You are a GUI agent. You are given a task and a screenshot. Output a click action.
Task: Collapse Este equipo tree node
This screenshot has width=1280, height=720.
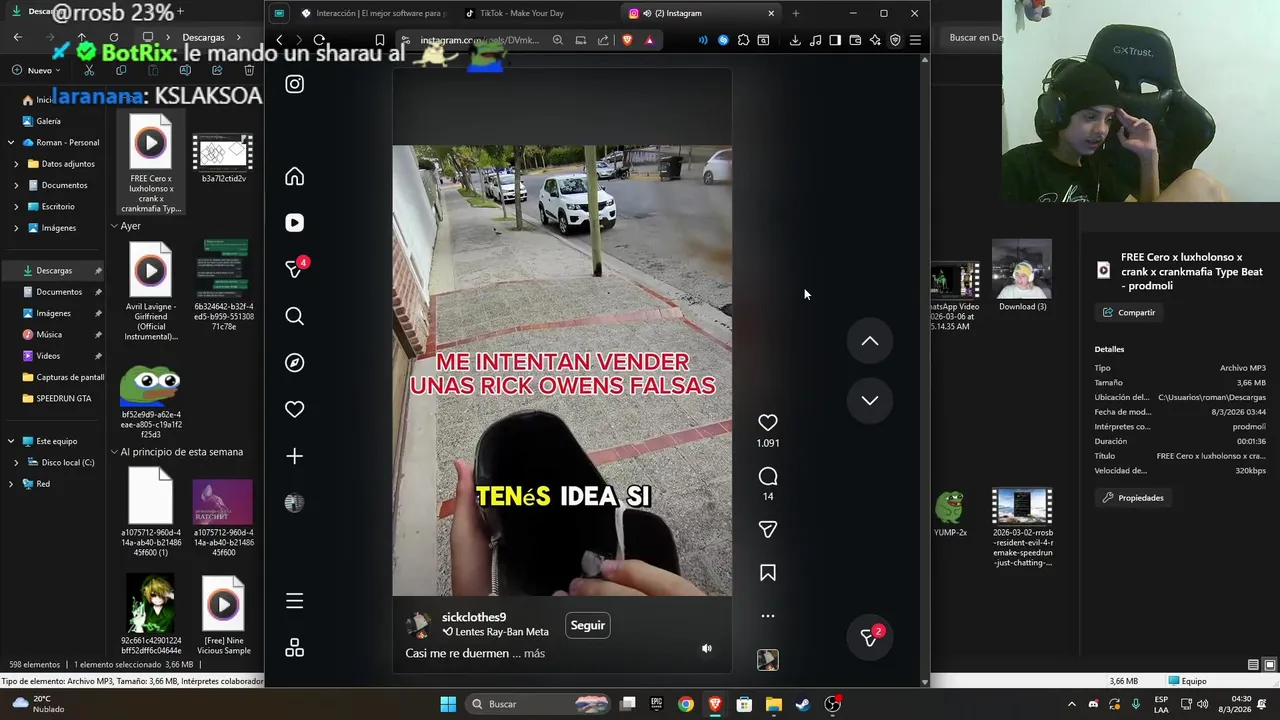click(x=11, y=441)
